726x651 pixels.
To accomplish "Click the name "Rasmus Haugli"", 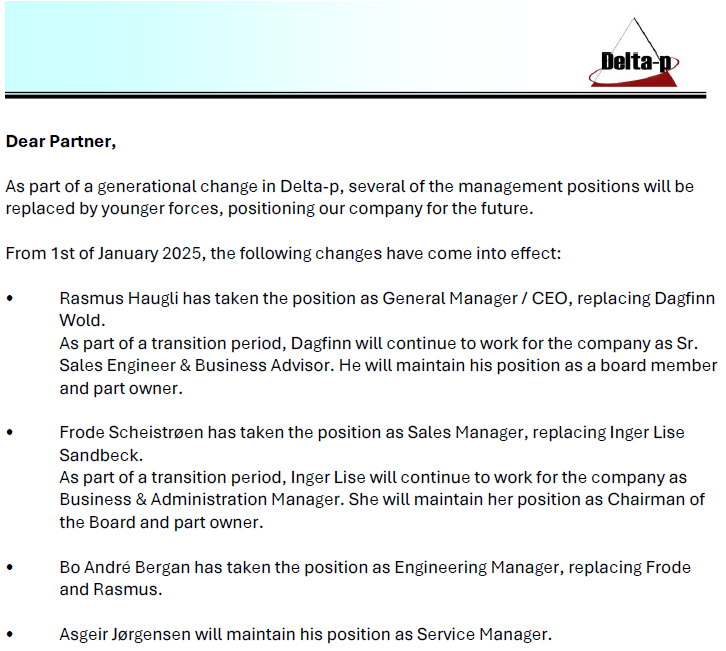I will [x=119, y=299].
